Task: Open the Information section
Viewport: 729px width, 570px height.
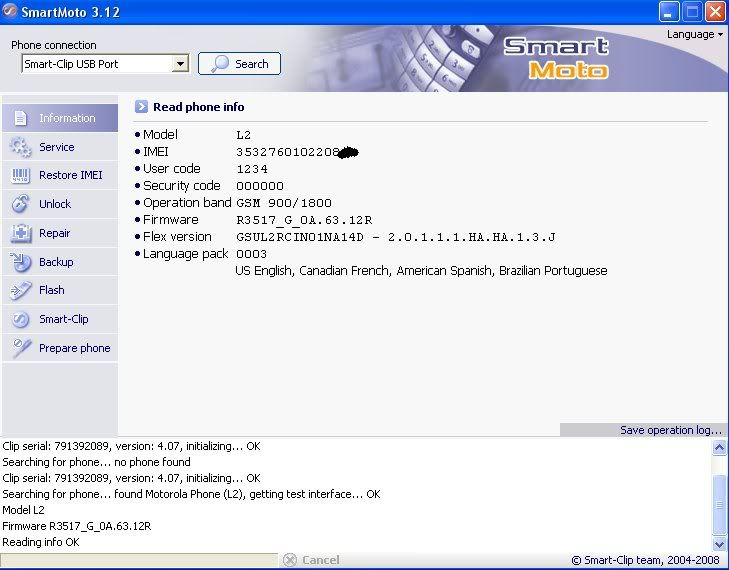Action: pyautogui.click(x=60, y=118)
